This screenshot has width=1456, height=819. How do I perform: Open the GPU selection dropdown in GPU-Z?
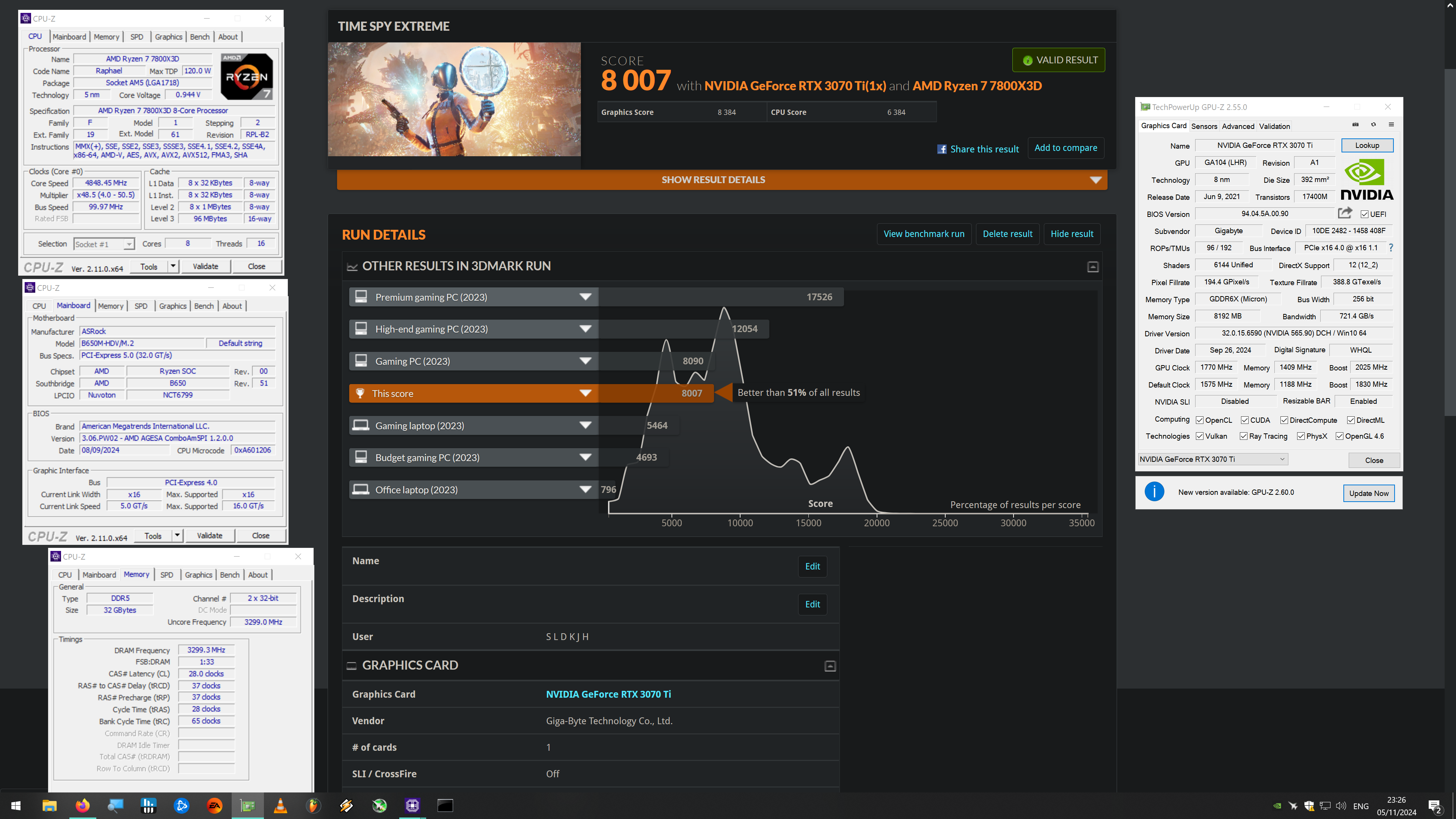tap(1213, 459)
